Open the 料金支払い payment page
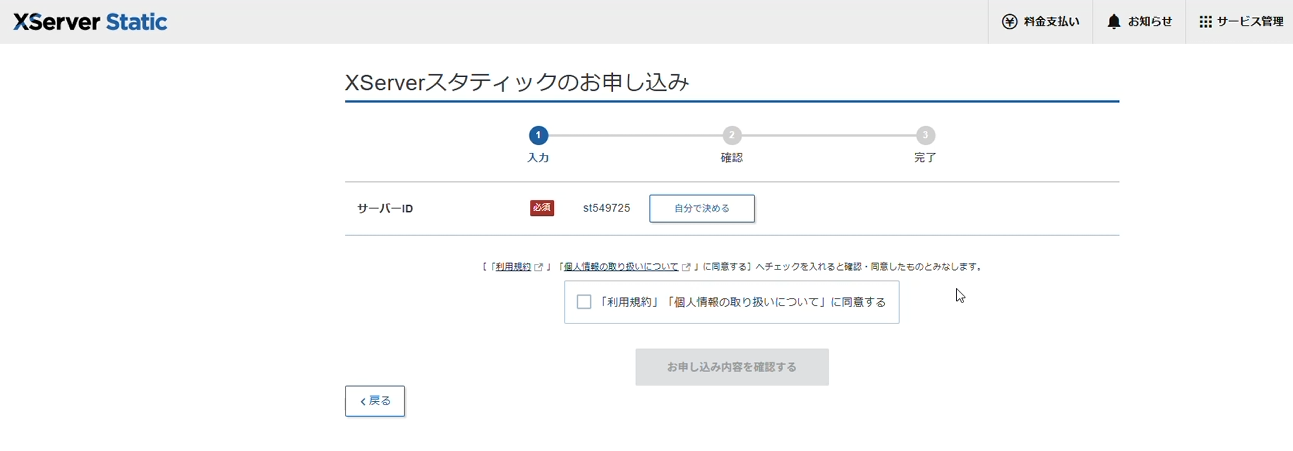Image resolution: width=1293 pixels, height=451 pixels. click(x=1041, y=22)
